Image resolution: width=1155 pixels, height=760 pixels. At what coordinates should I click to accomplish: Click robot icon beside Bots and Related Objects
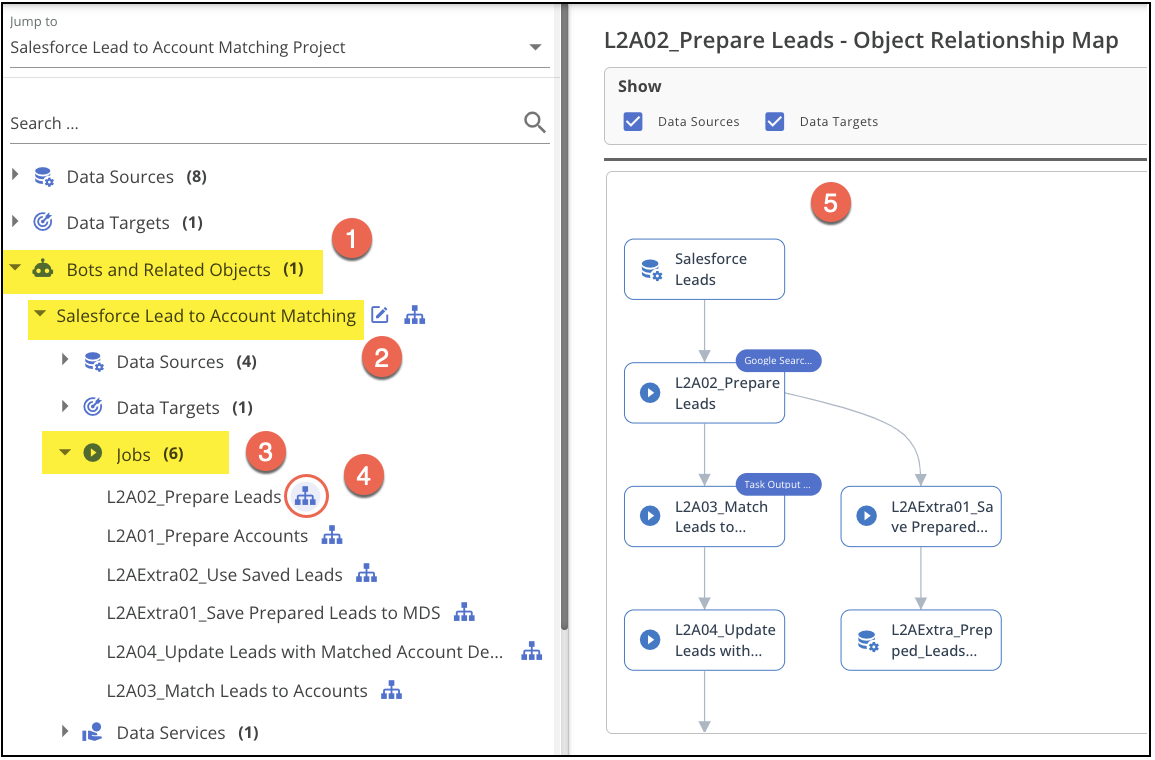[x=43, y=269]
